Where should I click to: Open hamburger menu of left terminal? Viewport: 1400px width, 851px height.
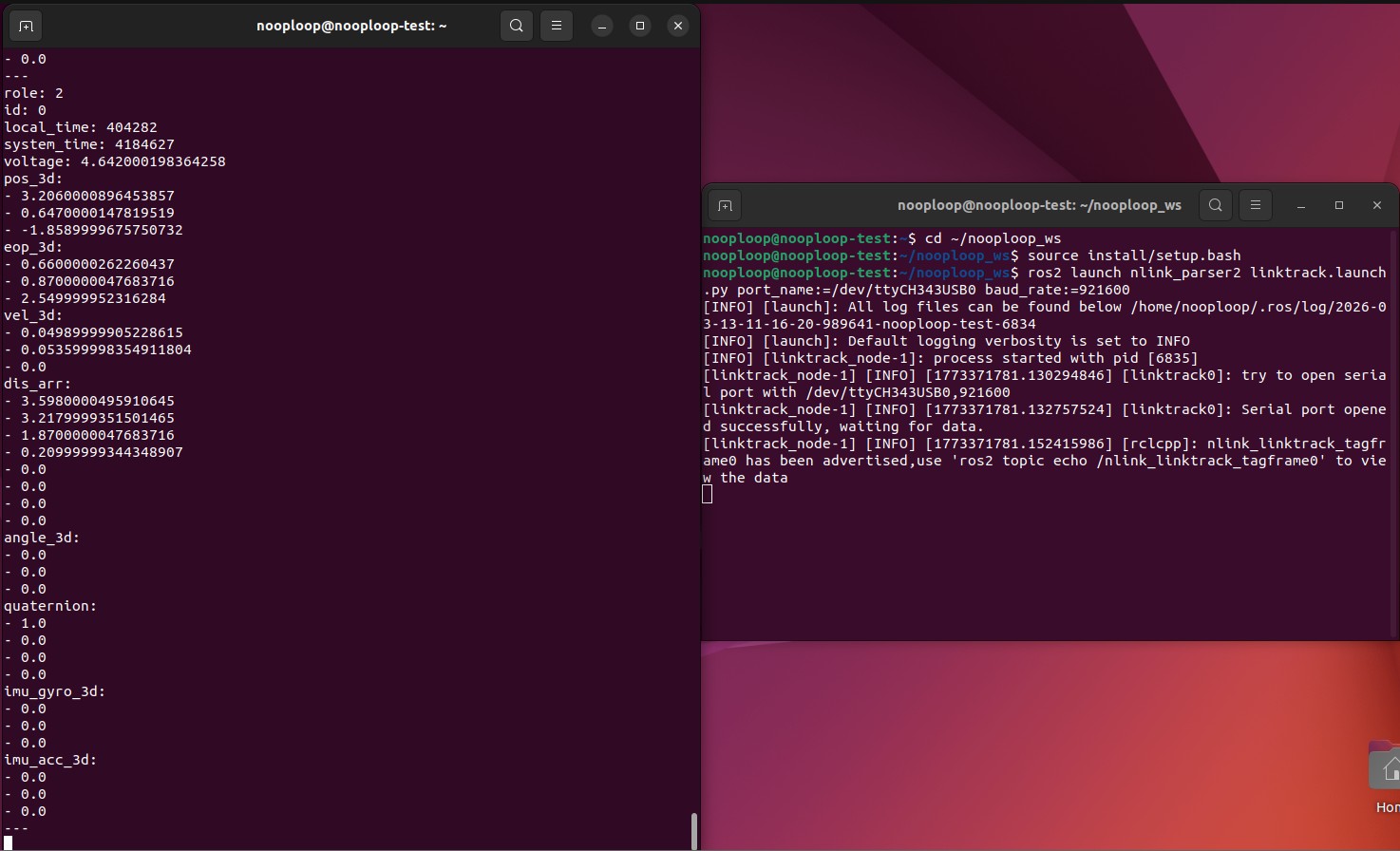pyautogui.click(x=557, y=26)
